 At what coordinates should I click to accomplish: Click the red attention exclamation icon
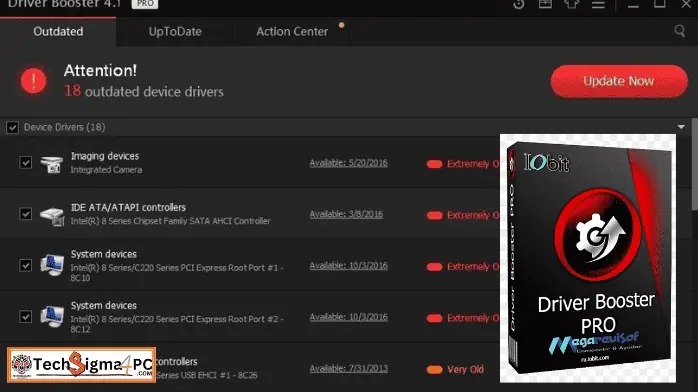[x=33, y=81]
